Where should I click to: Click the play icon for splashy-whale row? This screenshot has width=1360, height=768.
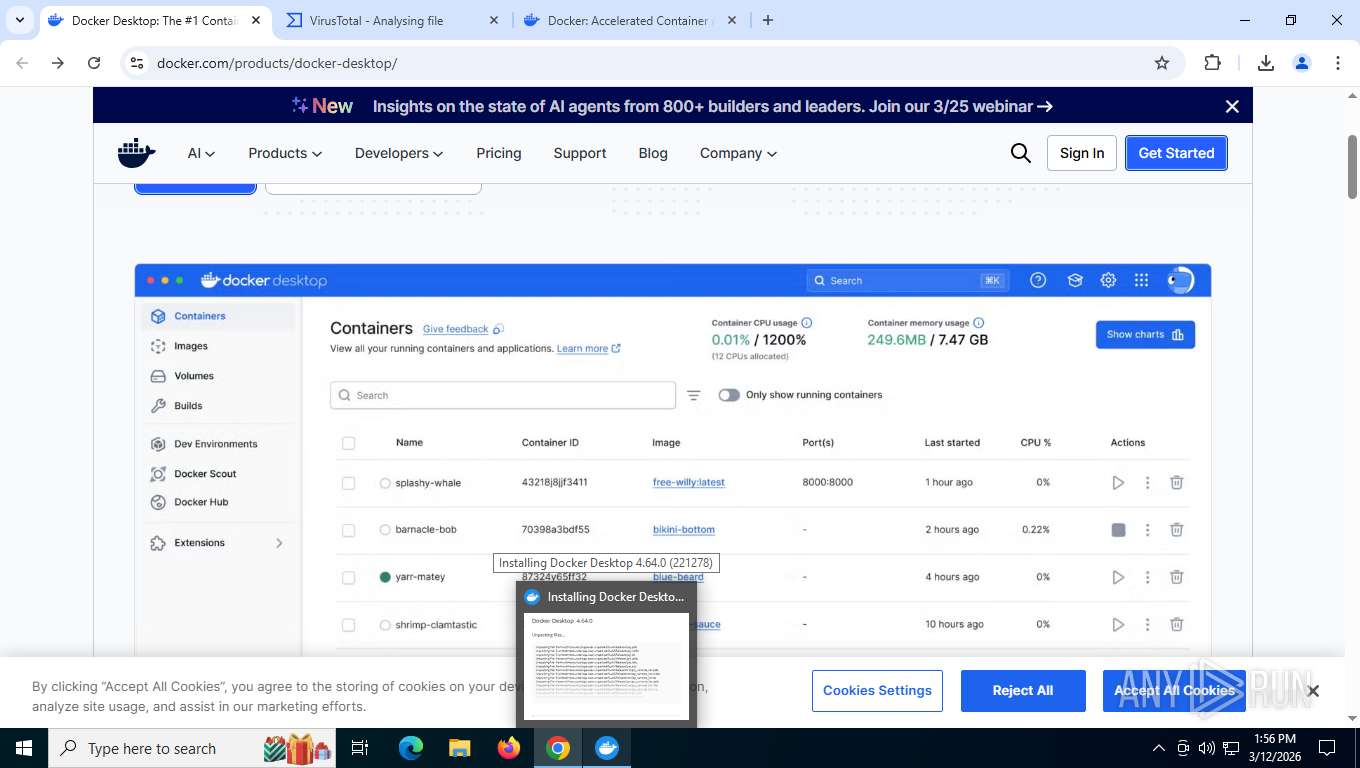[x=1118, y=483]
